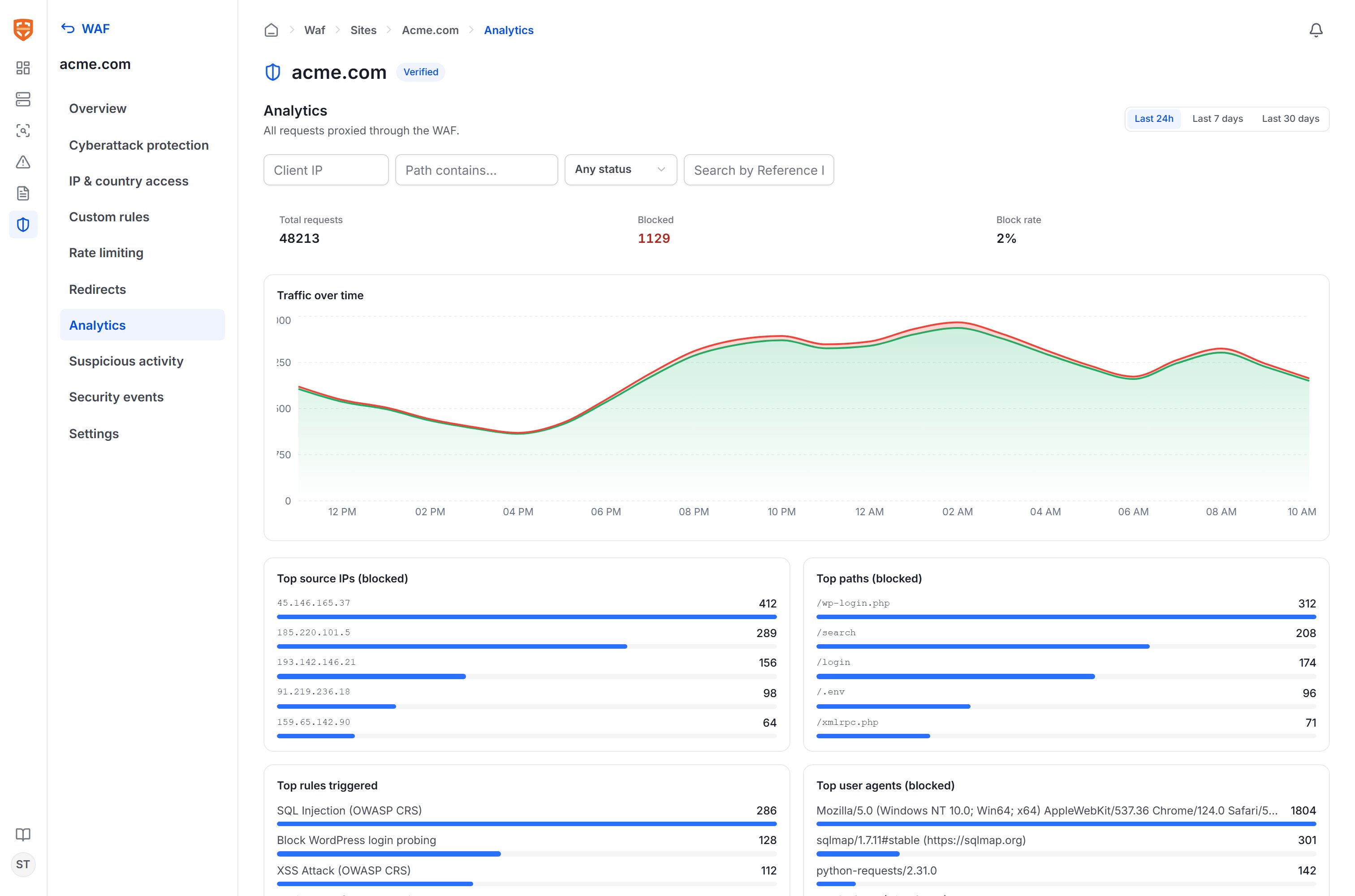Go to Waf breadcrumb
Viewport: 1355px width, 896px height.
click(315, 30)
